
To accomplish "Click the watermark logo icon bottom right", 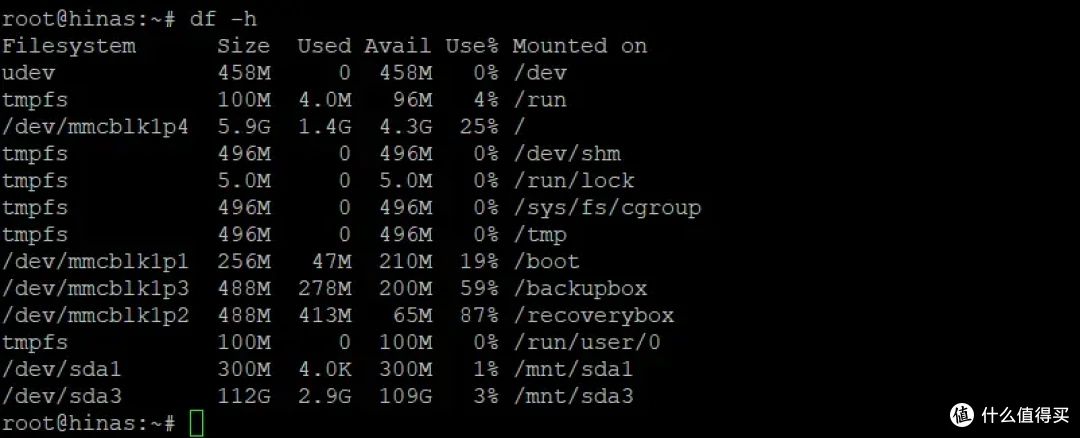I will [x=963, y=414].
